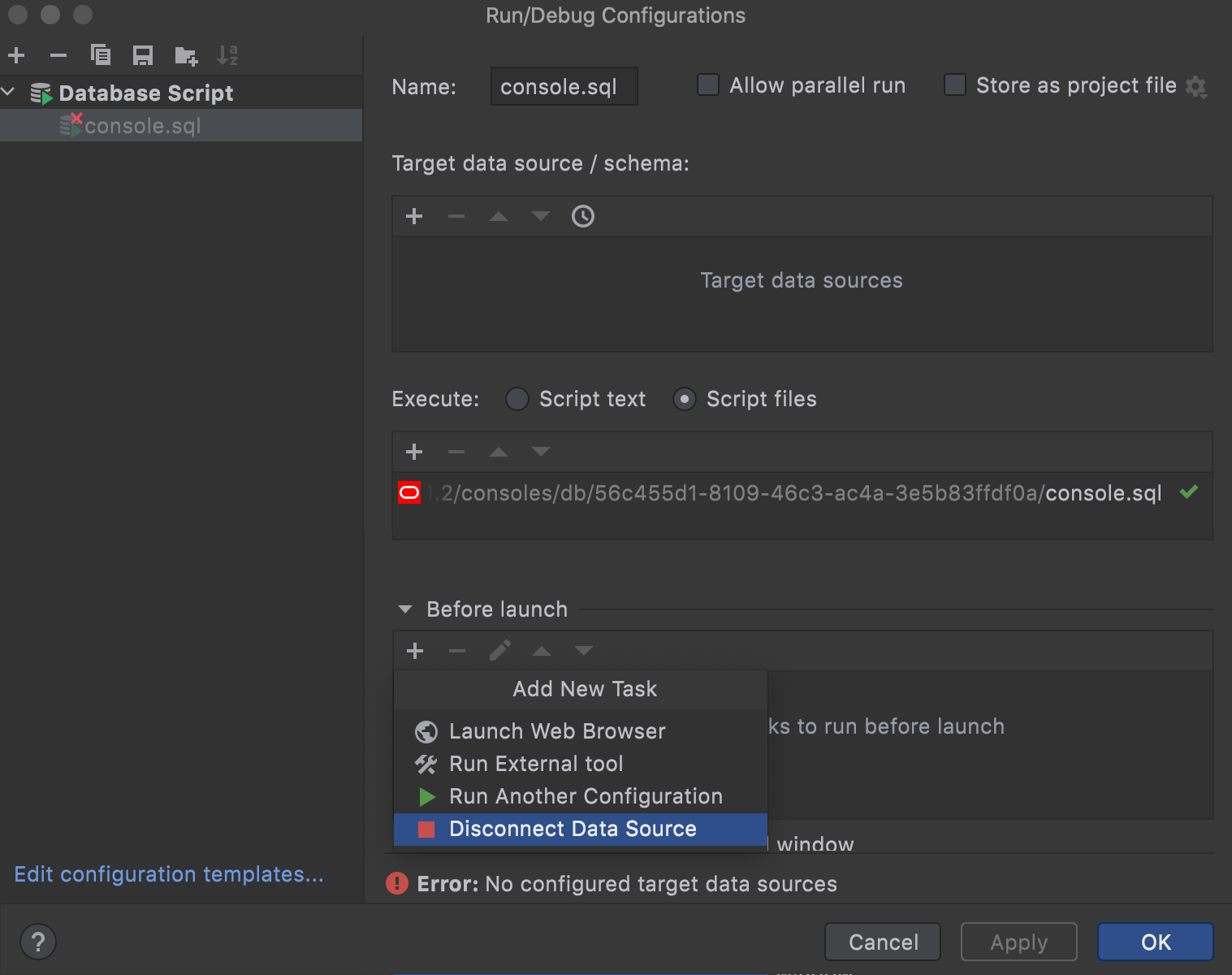The width and height of the screenshot is (1232, 975).
Task: Collapse the Before launch section
Action: click(405, 609)
